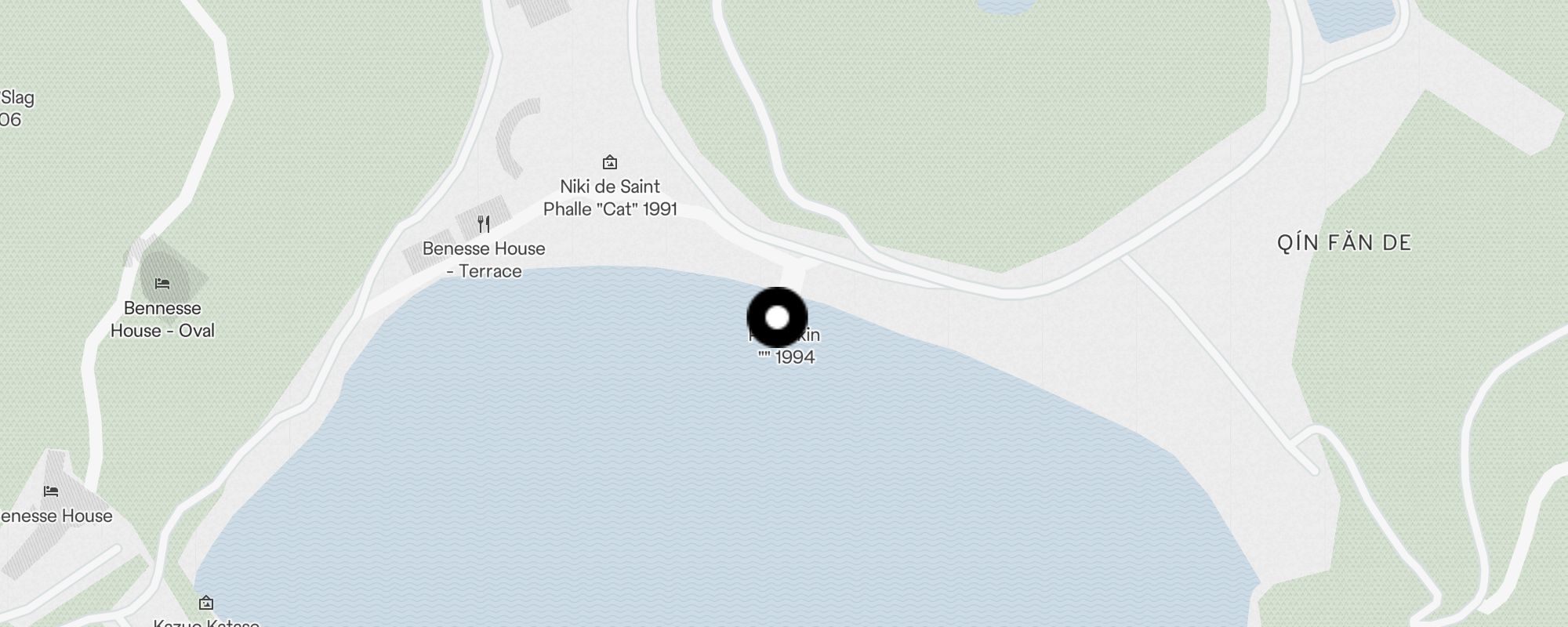Click the curved striped building near the Cat sculpture

pyautogui.click(x=517, y=137)
